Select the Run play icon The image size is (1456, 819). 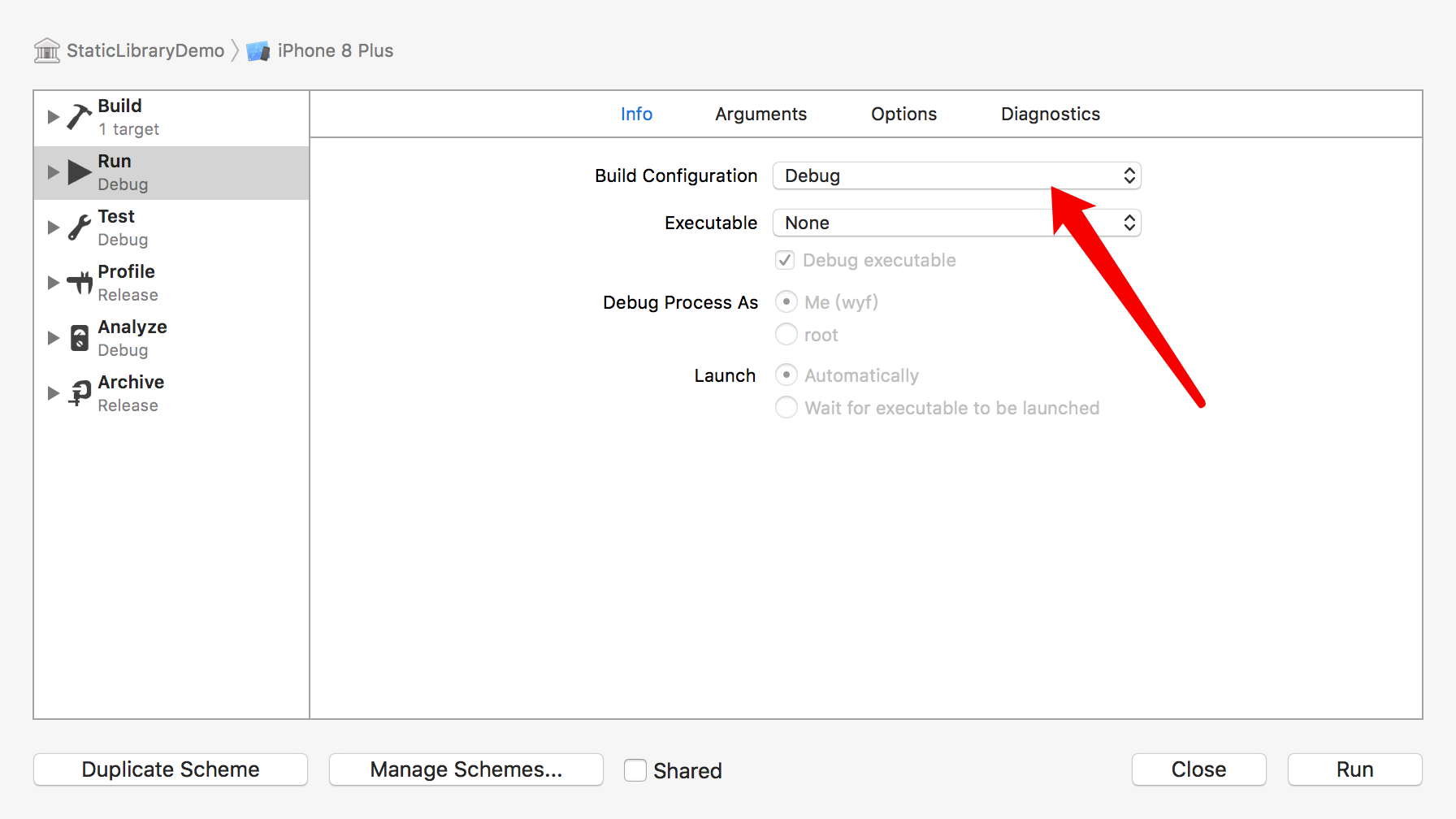coord(79,172)
